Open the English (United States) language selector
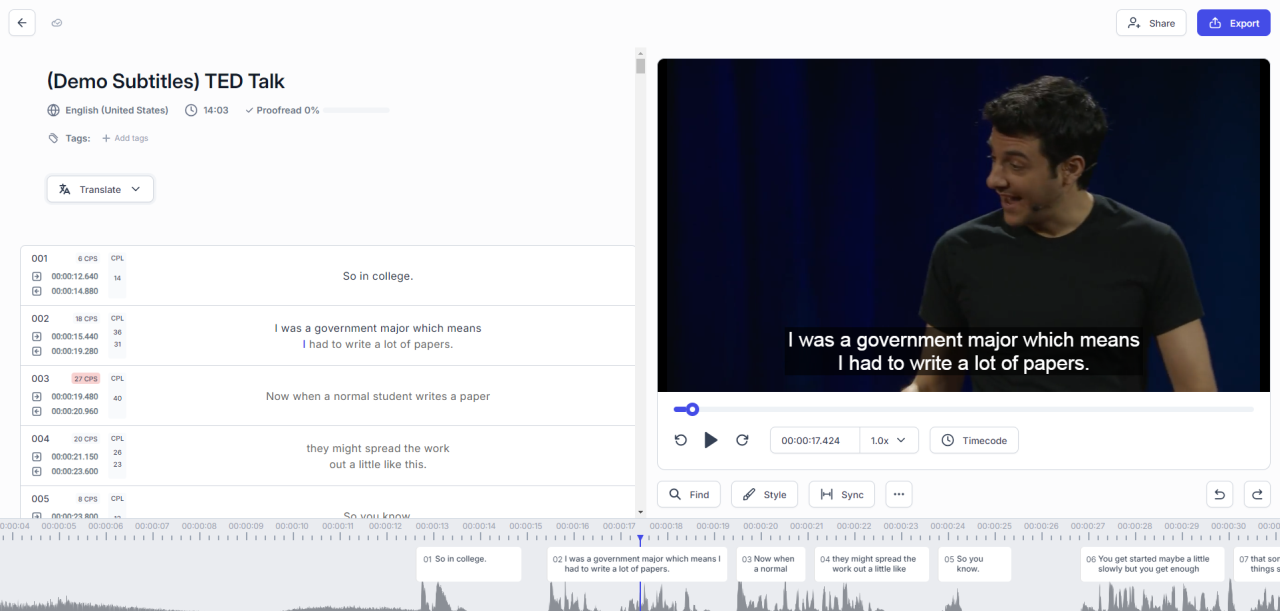 (x=108, y=110)
